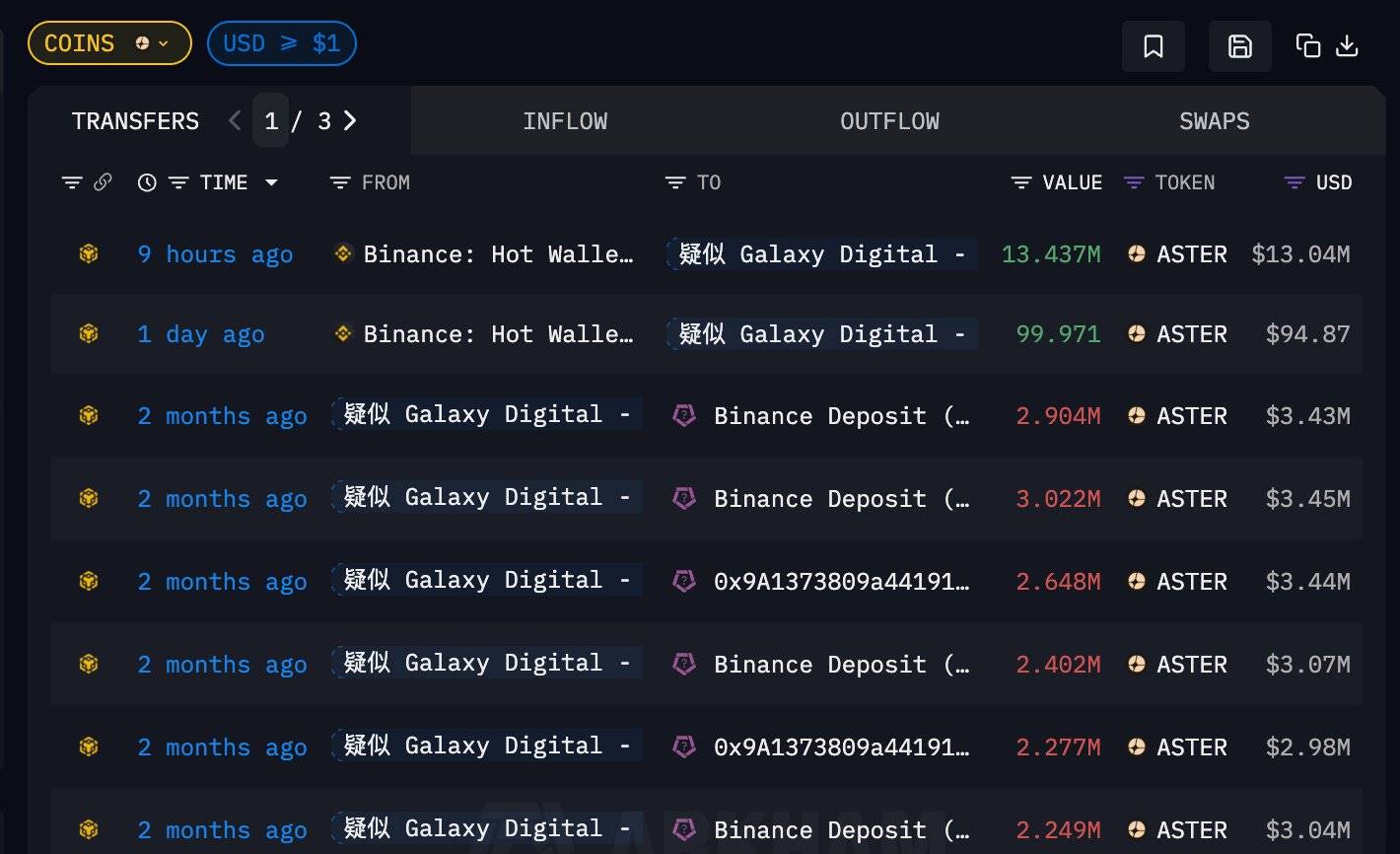Image resolution: width=1400 pixels, height=854 pixels.
Task: Toggle TIME column sort arrow
Action: [x=271, y=182]
